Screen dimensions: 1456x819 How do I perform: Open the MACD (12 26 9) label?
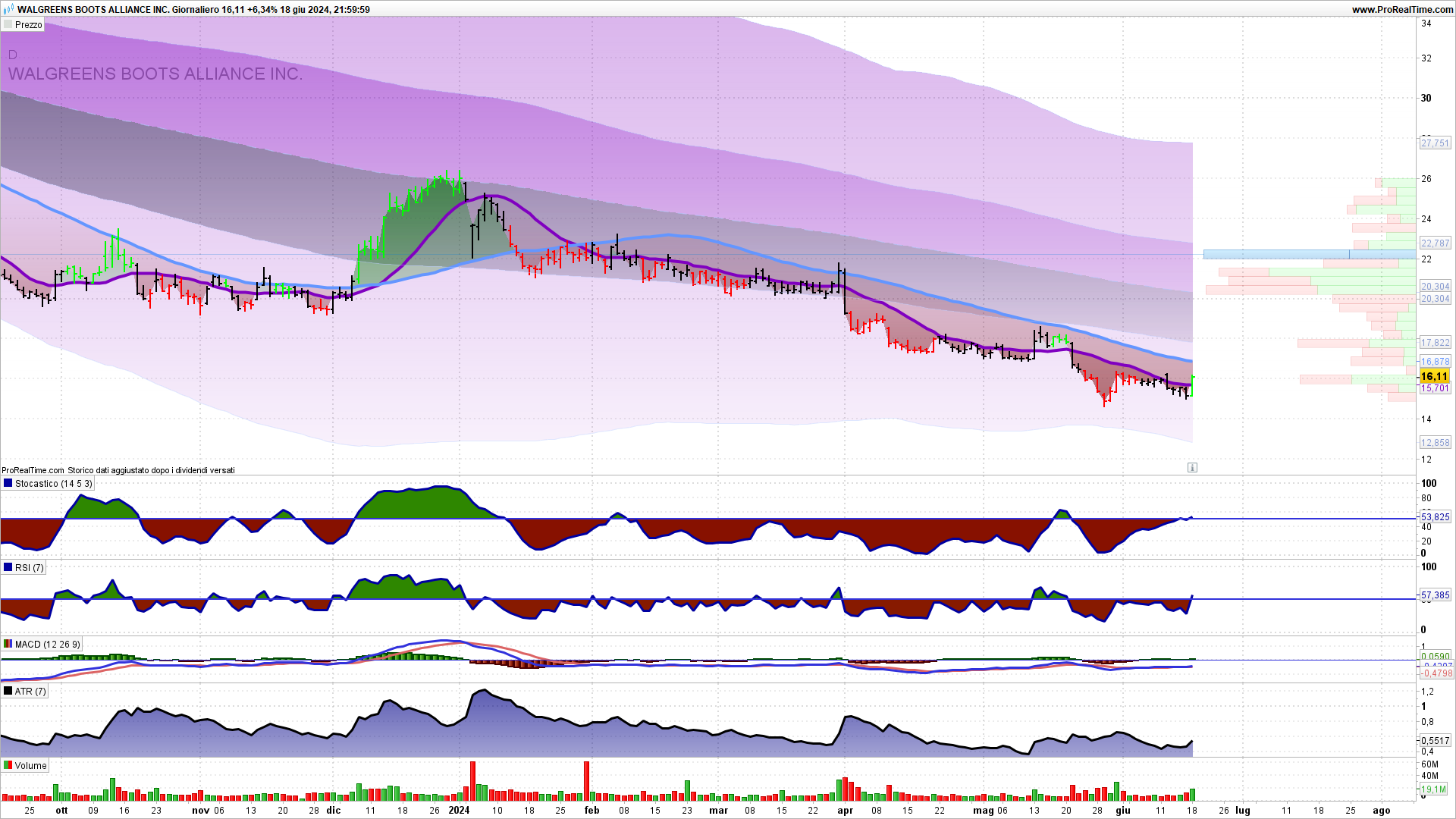[x=47, y=644]
